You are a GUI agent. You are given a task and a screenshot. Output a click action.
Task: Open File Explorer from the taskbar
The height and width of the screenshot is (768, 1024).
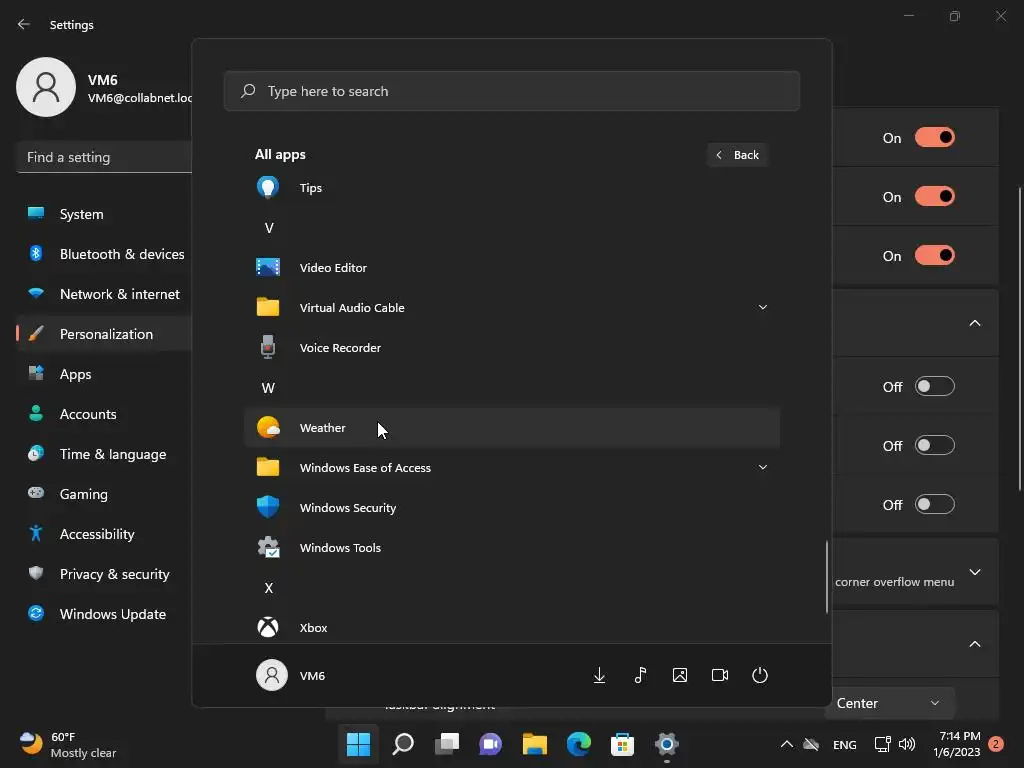point(534,744)
